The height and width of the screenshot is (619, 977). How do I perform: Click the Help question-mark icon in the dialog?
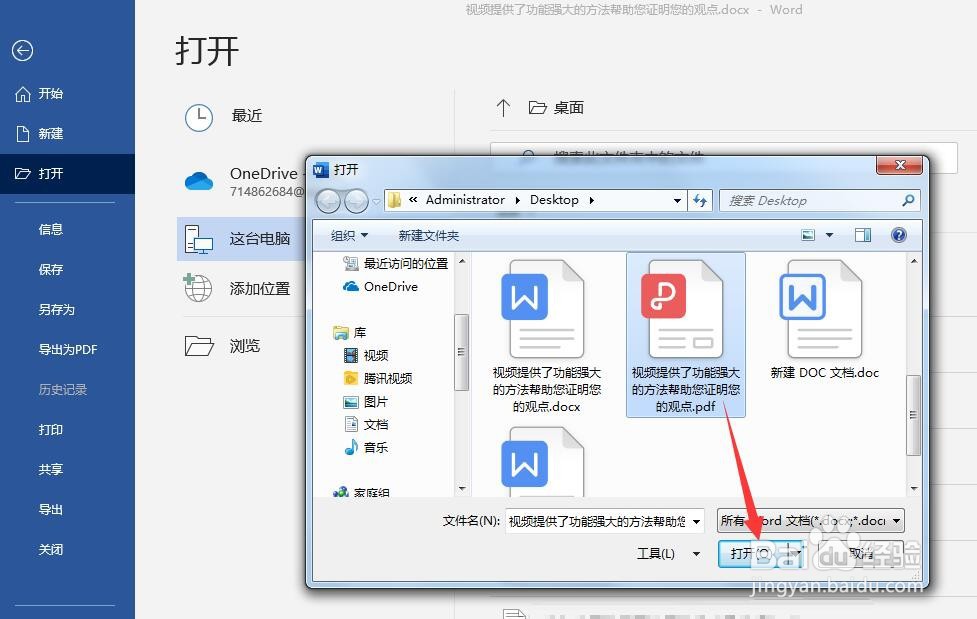pos(898,235)
